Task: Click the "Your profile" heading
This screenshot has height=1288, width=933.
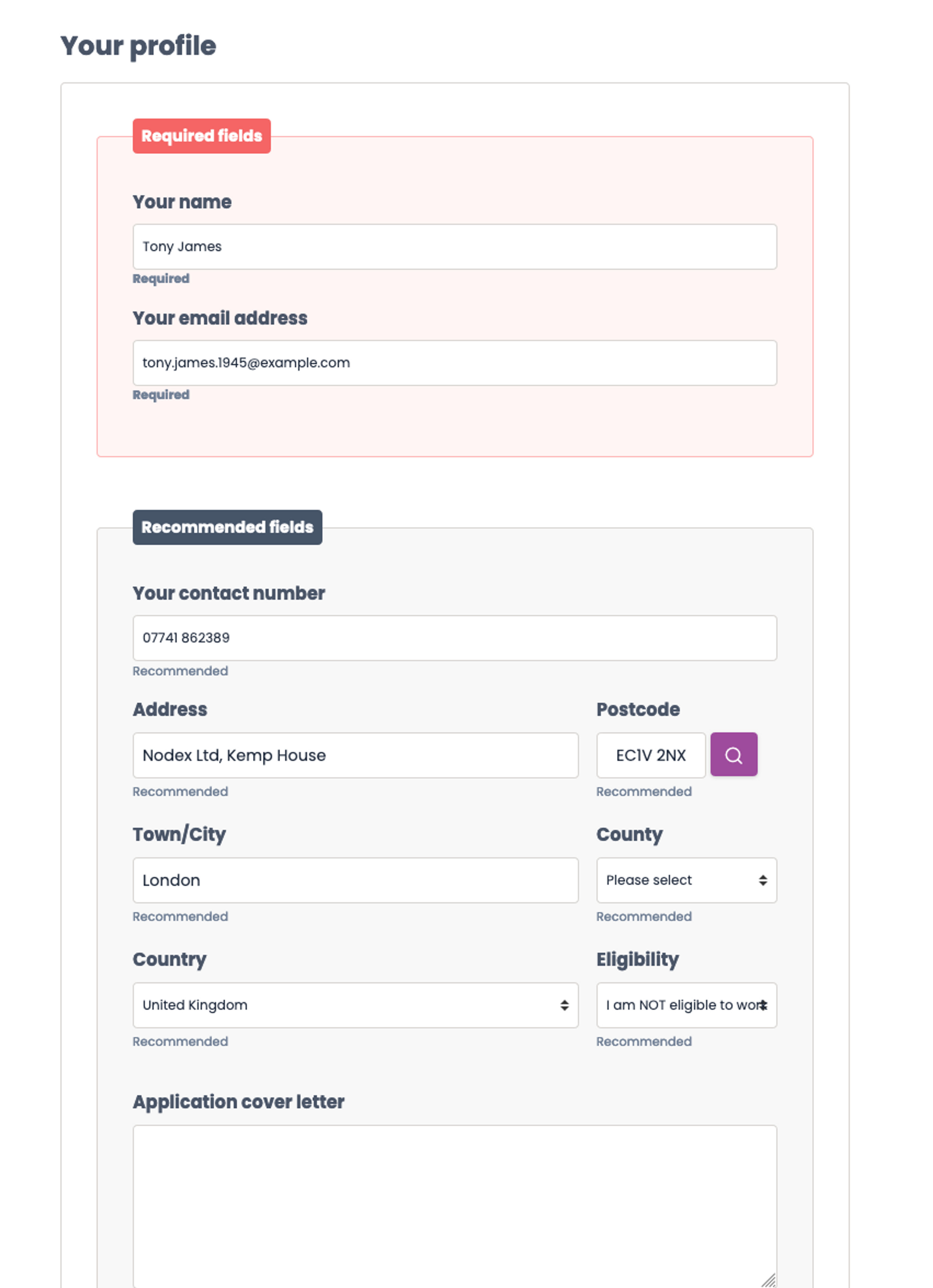Action: [138, 46]
